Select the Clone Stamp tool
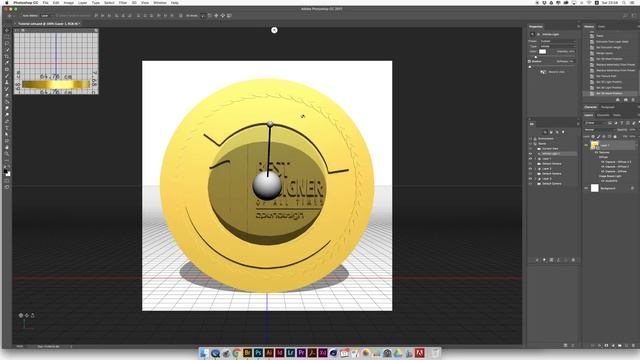The width and height of the screenshot is (640, 360). click(x=7, y=82)
